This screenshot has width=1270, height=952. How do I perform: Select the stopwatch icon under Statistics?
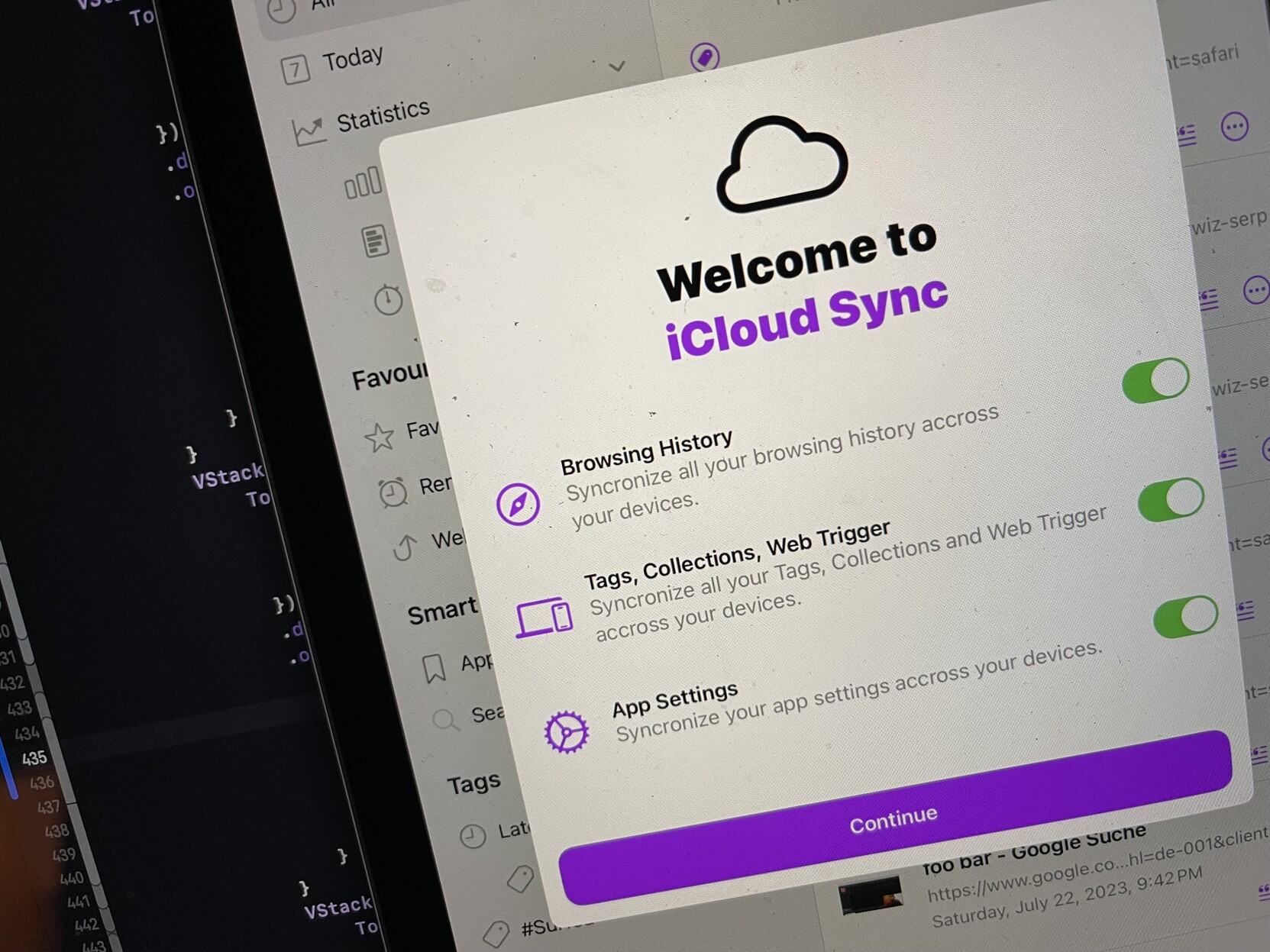tap(388, 299)
